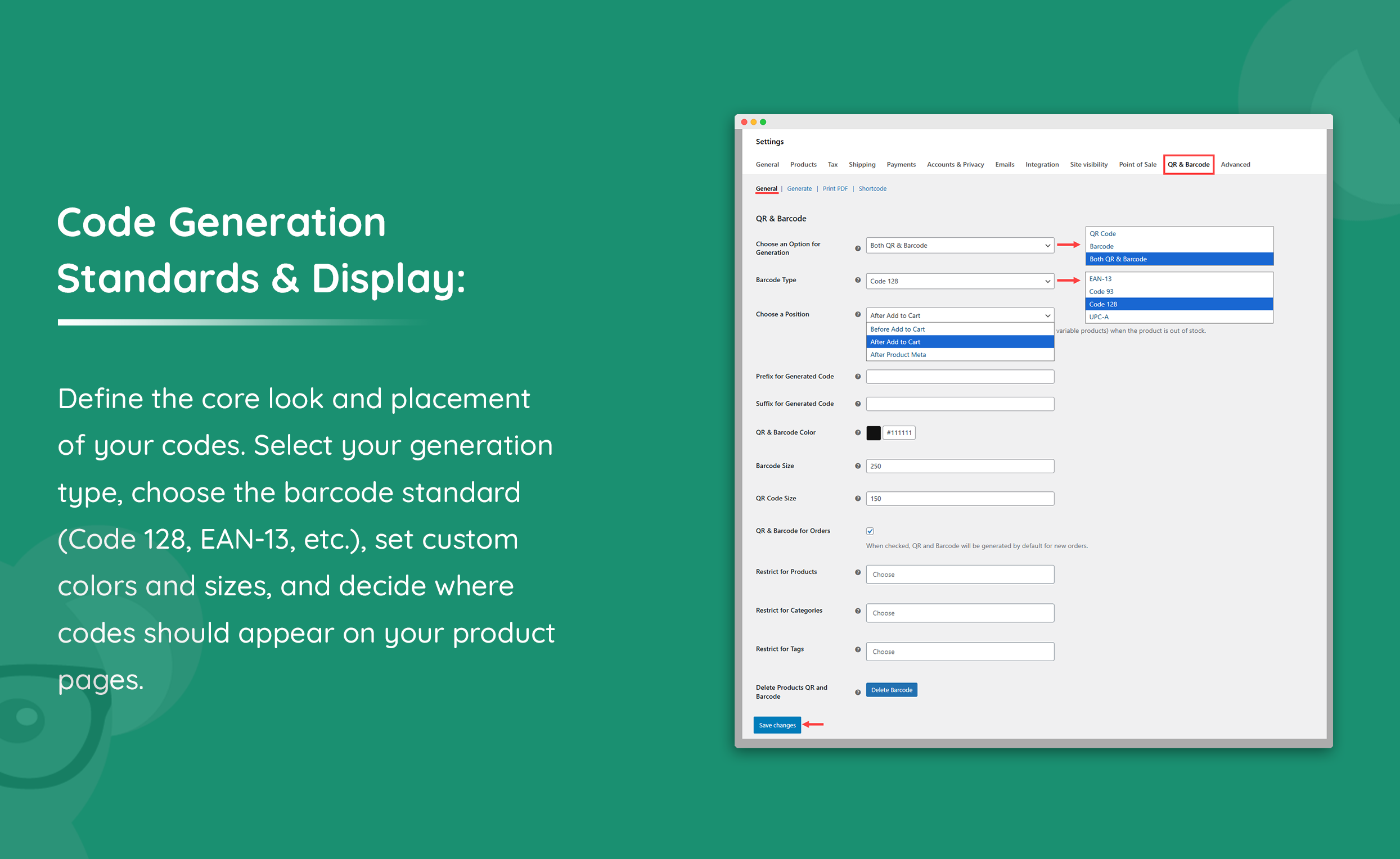Click help icon beside Barcode Size
1400x859 pixels.
point(857,465)
